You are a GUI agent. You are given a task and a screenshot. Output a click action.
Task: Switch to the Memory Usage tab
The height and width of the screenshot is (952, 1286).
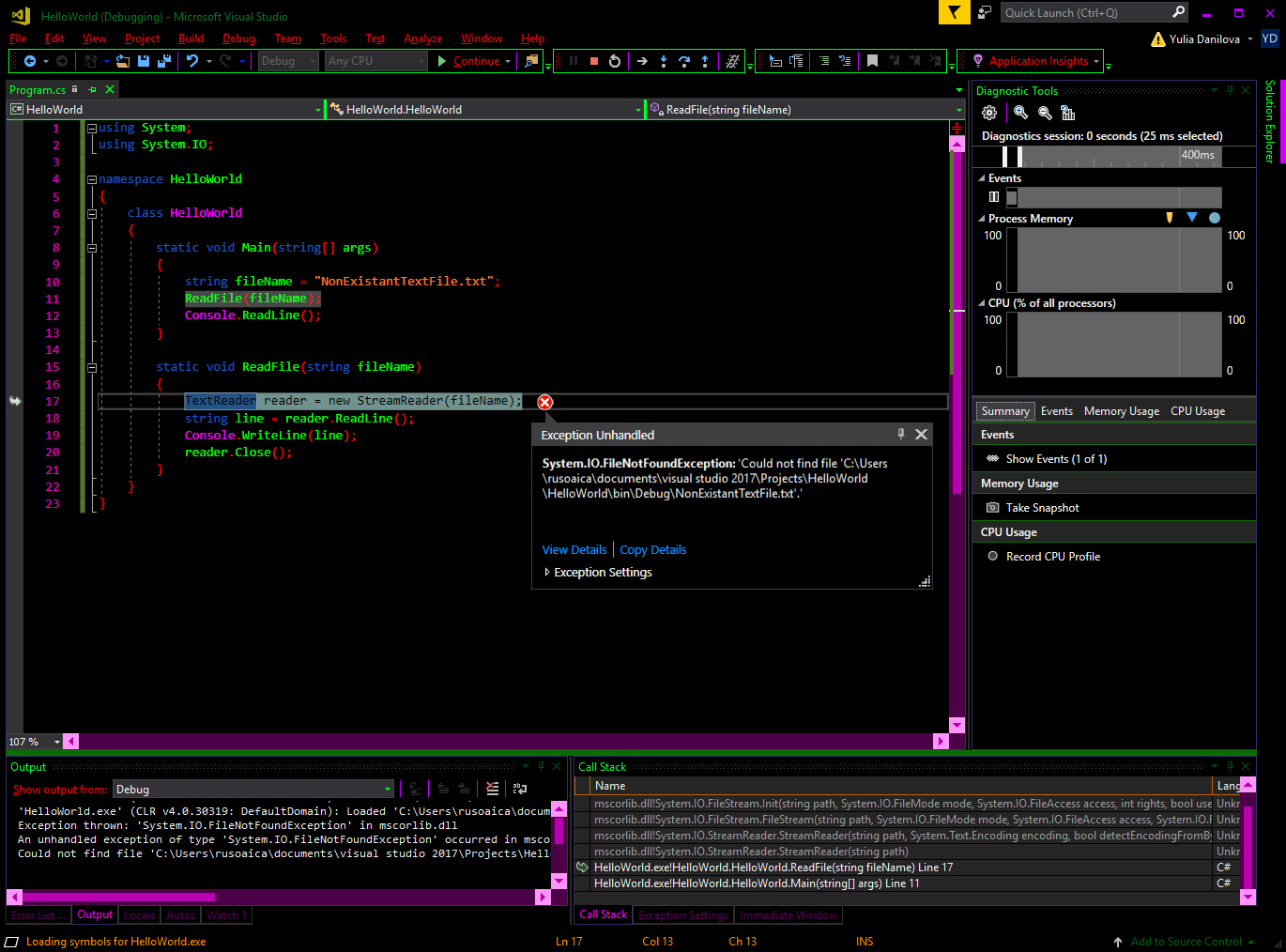(1121, 411)
